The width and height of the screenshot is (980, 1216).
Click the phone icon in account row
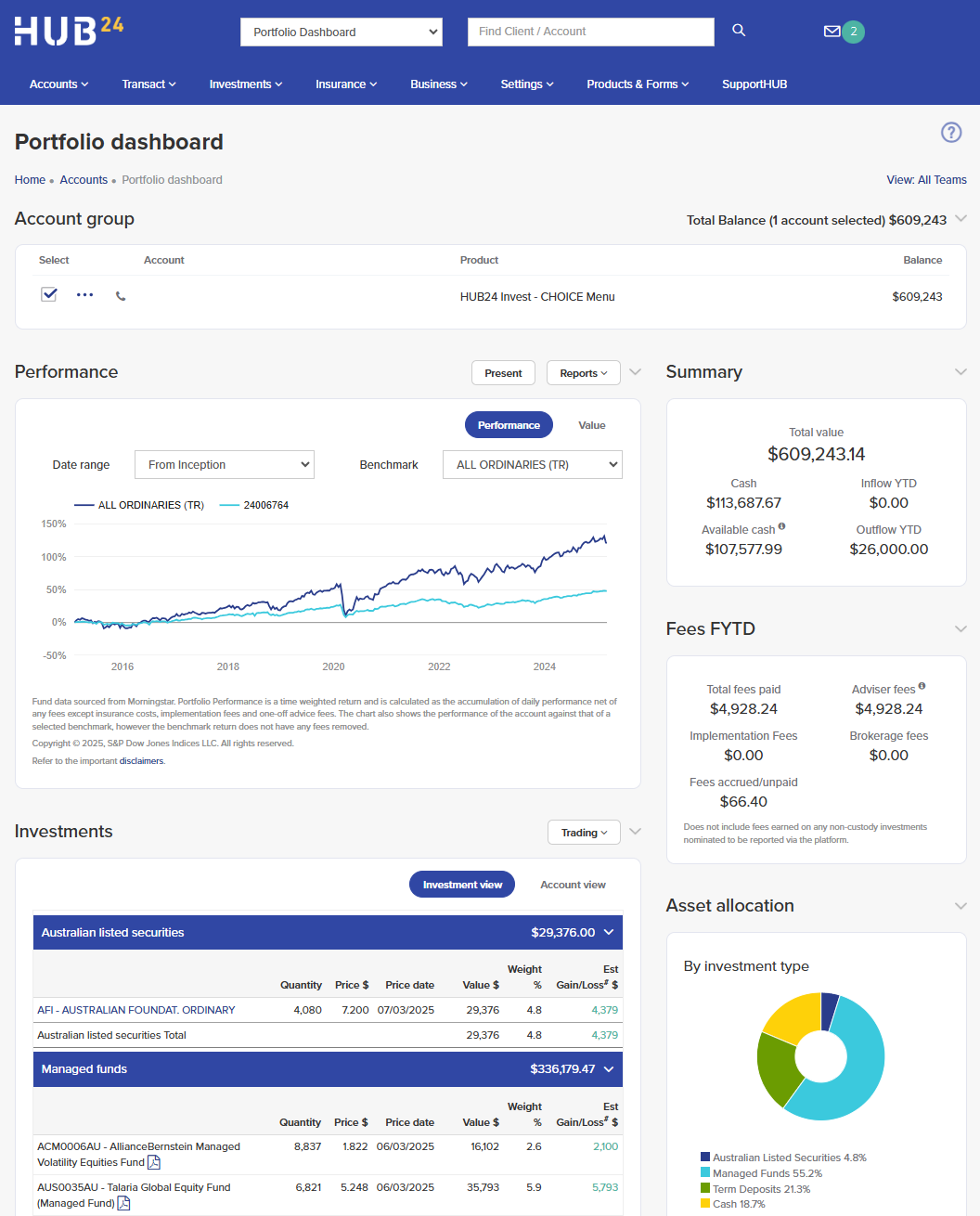click(121, 296)
